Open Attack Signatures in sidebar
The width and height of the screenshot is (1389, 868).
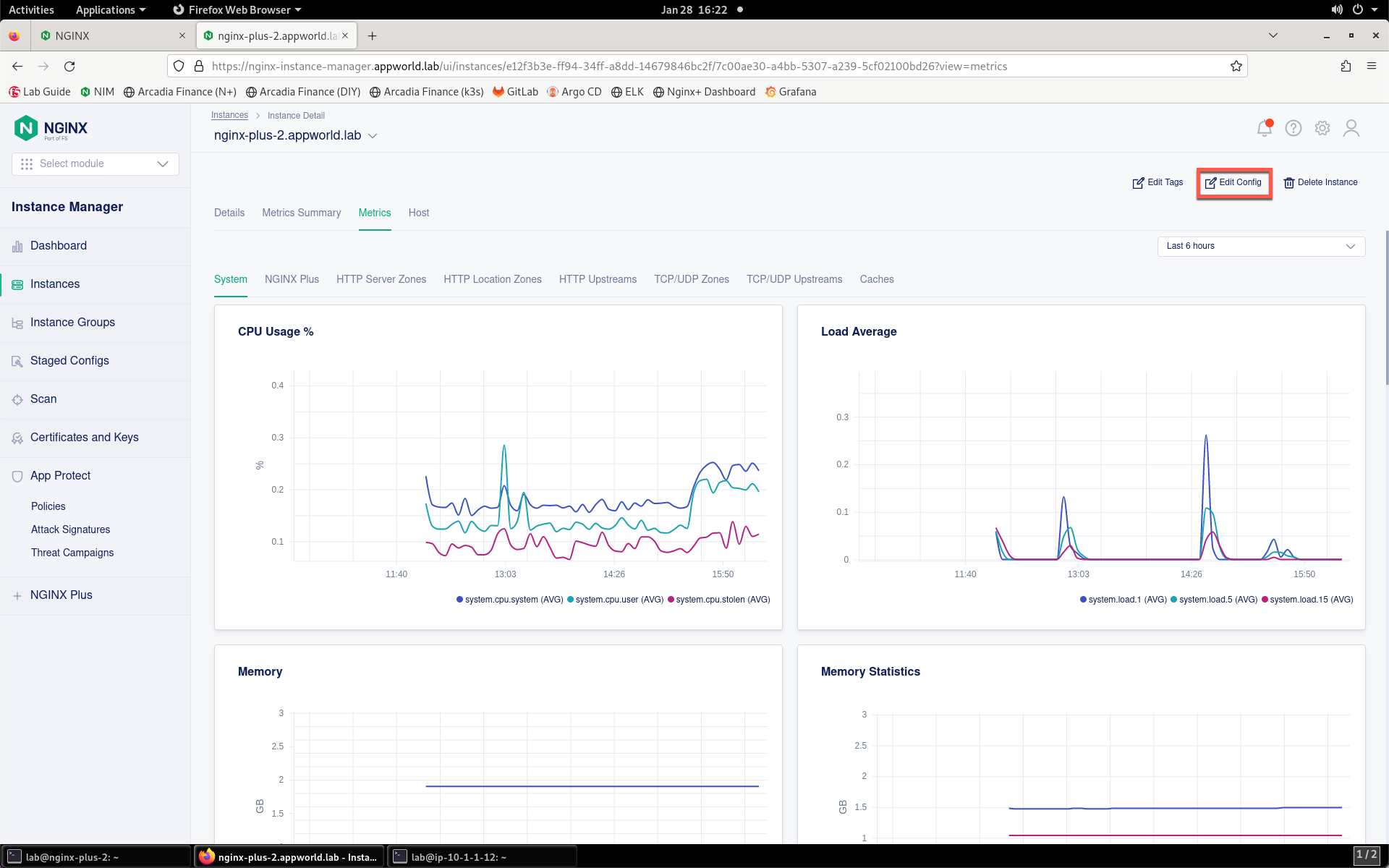coord(71,529)
